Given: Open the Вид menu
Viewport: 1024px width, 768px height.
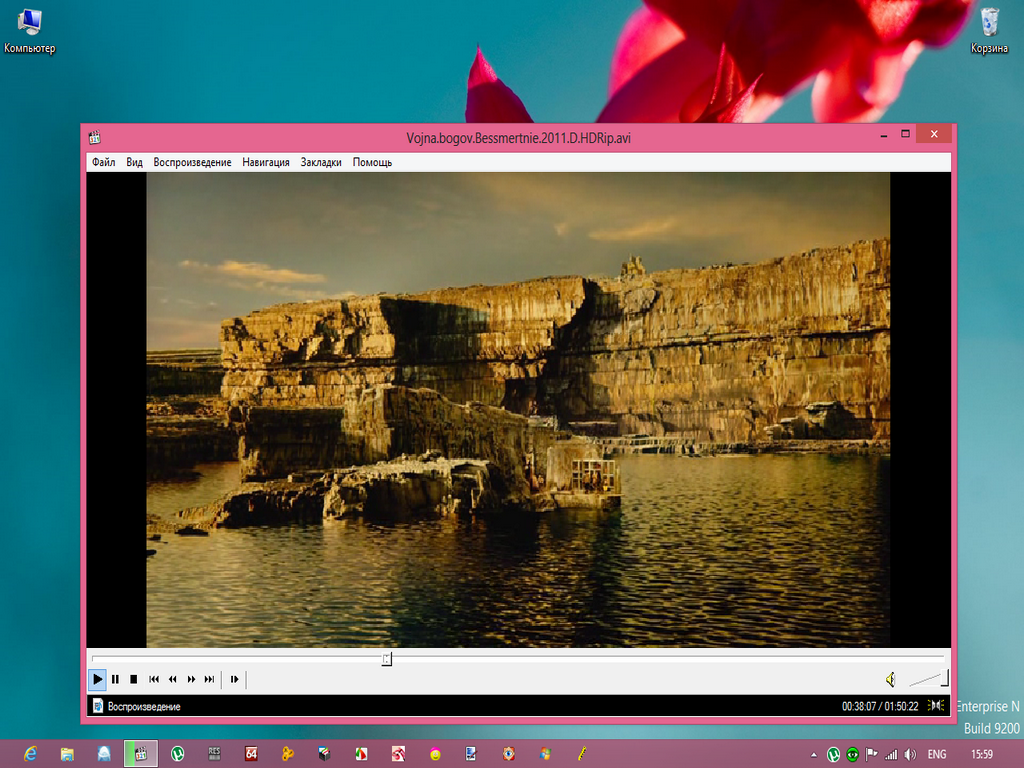Looking at the screenshot, I should [x=134, y=162].
